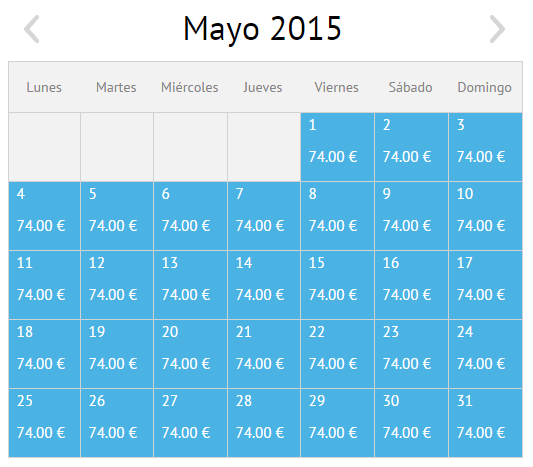The width and height of the screenshot is (533, 467).
Task: Go to next month using right arrow
Action: (497, 29)
